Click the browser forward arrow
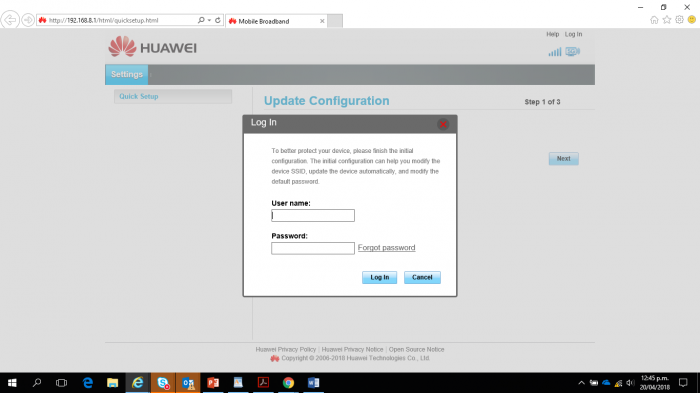Image resolution: width=700 pixels, height=393 pixels. [28, 20]
